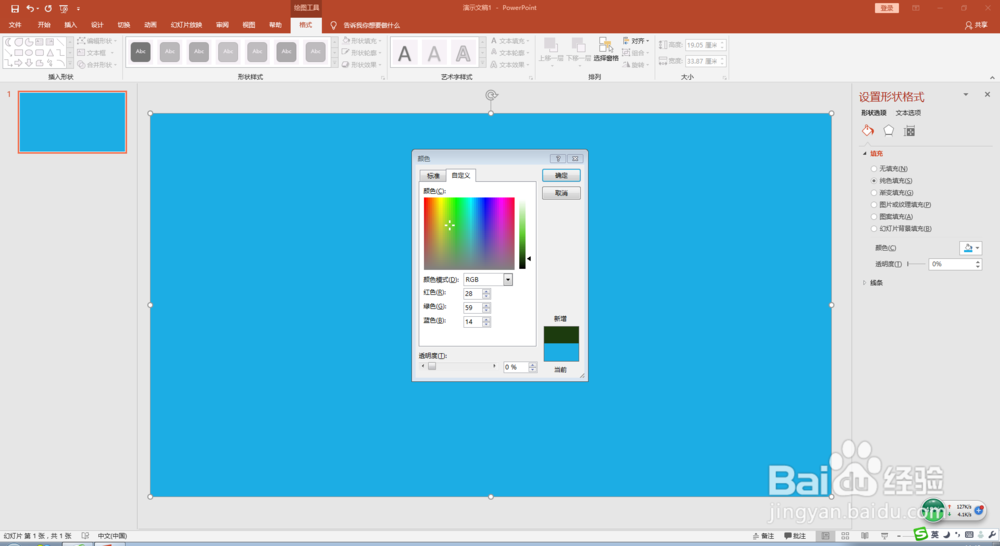This screenshot has height=546, width=1000.
Task: Select Gradient fill (渐变填充) radio button
Action: (x=874, y=193)
